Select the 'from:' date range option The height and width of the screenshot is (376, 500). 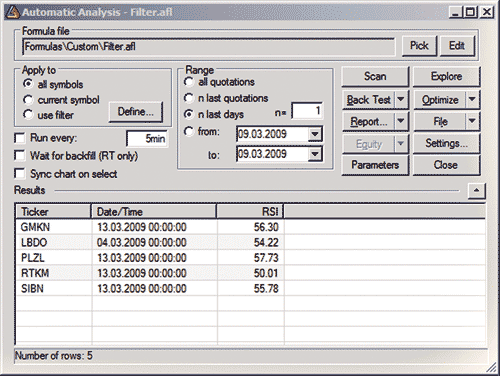pyautogui.click(x=189, y=131)
